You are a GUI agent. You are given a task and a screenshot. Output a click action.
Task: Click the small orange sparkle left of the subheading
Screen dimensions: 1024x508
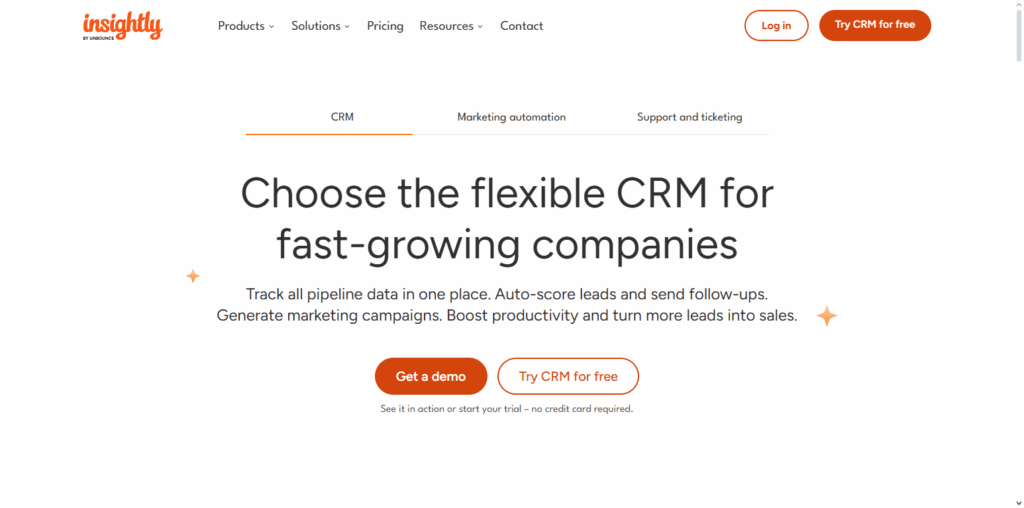pos(193,276)
